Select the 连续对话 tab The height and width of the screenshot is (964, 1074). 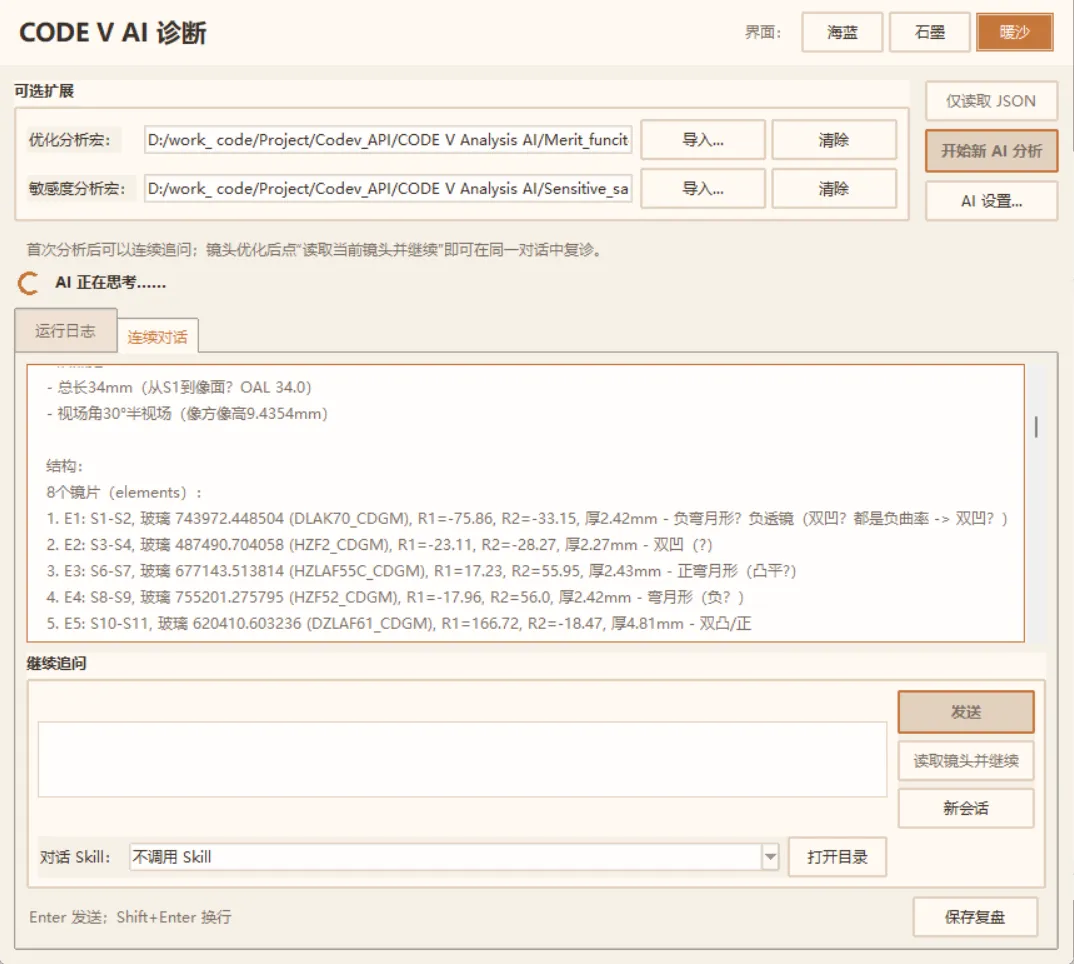tap(158, 336)
